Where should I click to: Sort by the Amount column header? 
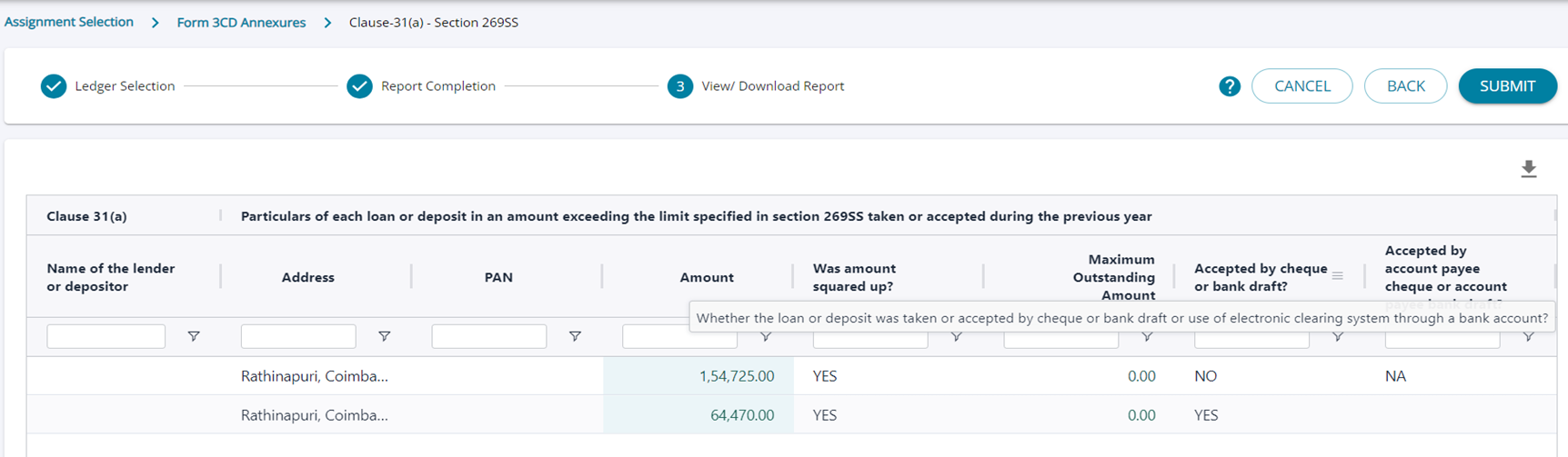click(x=706, y=277)
